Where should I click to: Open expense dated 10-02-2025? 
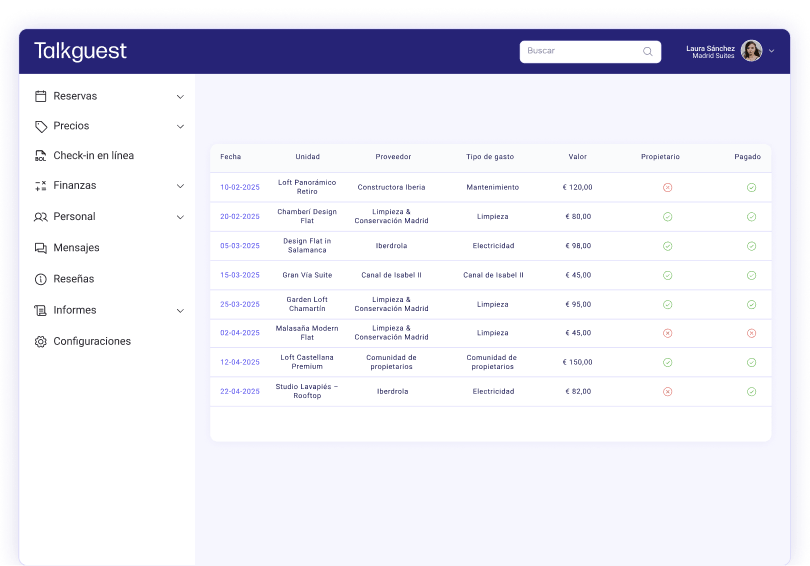240,187
